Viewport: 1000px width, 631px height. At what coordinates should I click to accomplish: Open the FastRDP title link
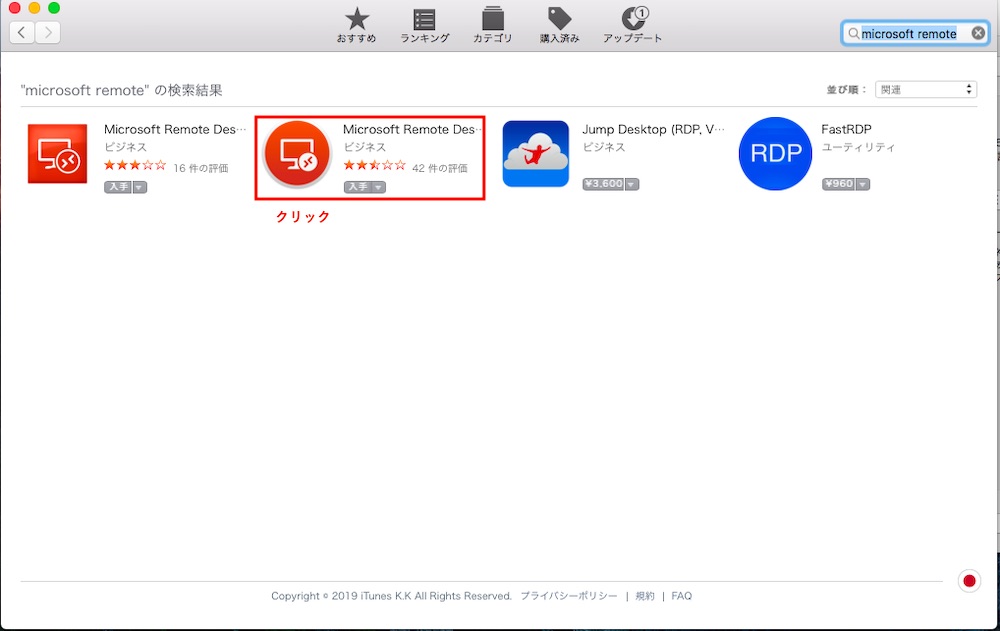[x=846, y=130]
